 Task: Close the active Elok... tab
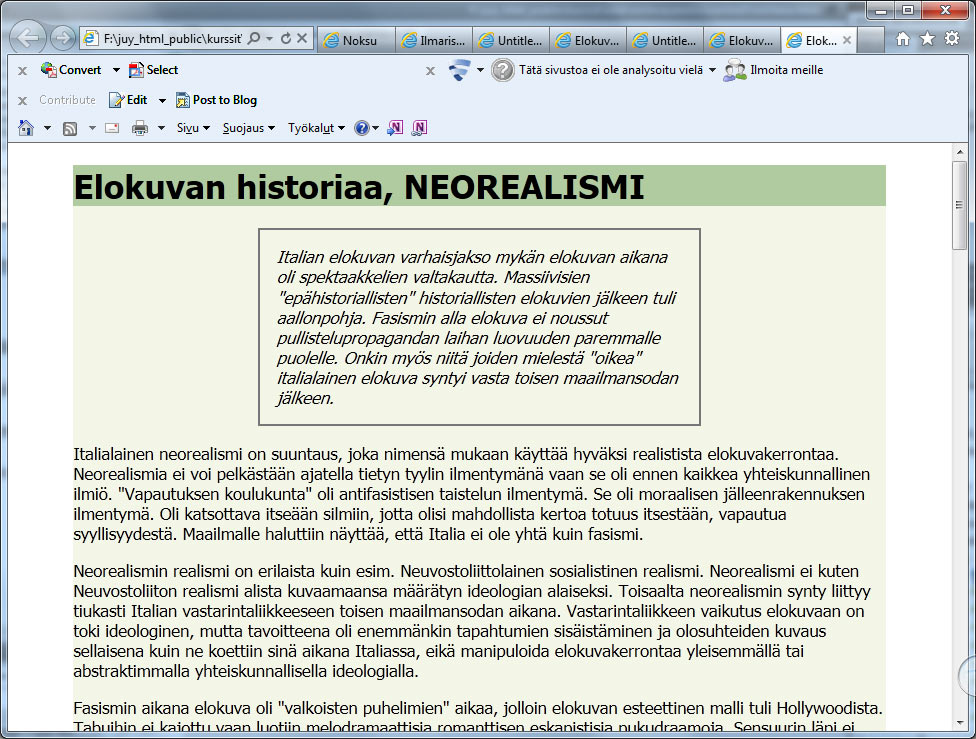click(846, 41)
